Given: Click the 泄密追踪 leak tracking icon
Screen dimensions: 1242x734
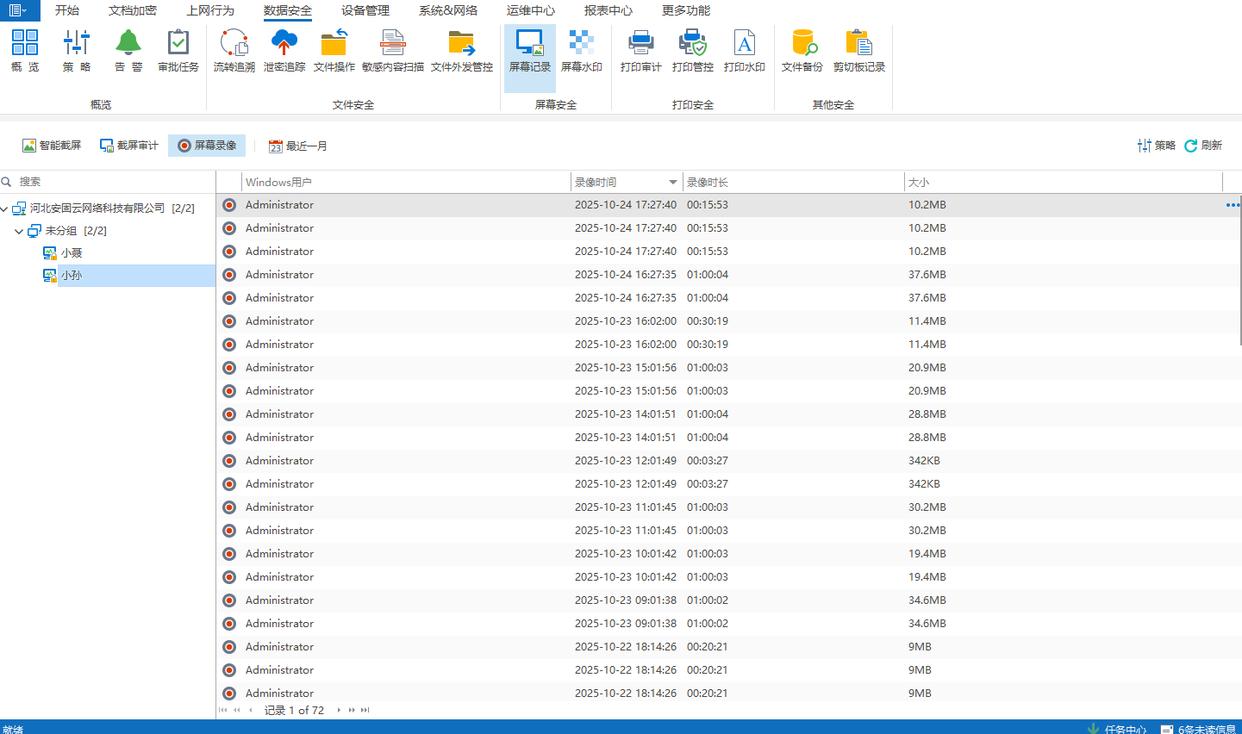Looking at the screenshot, I should pyautogui.click(x=284, y=50).
